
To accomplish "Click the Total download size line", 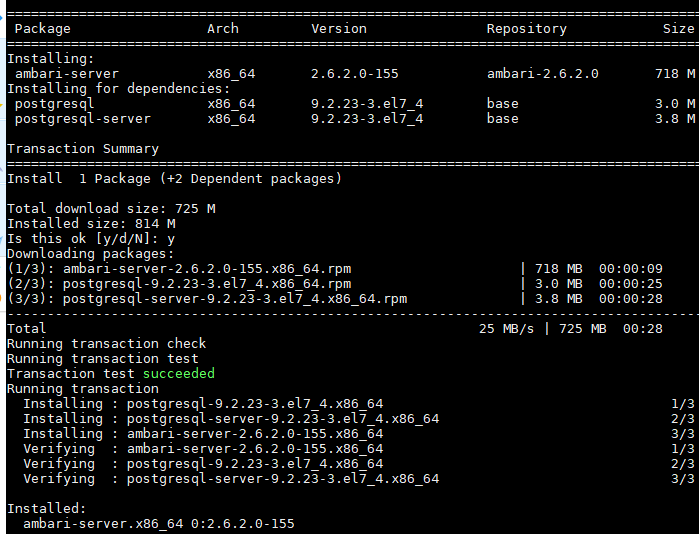I will [x=111, y=209].
